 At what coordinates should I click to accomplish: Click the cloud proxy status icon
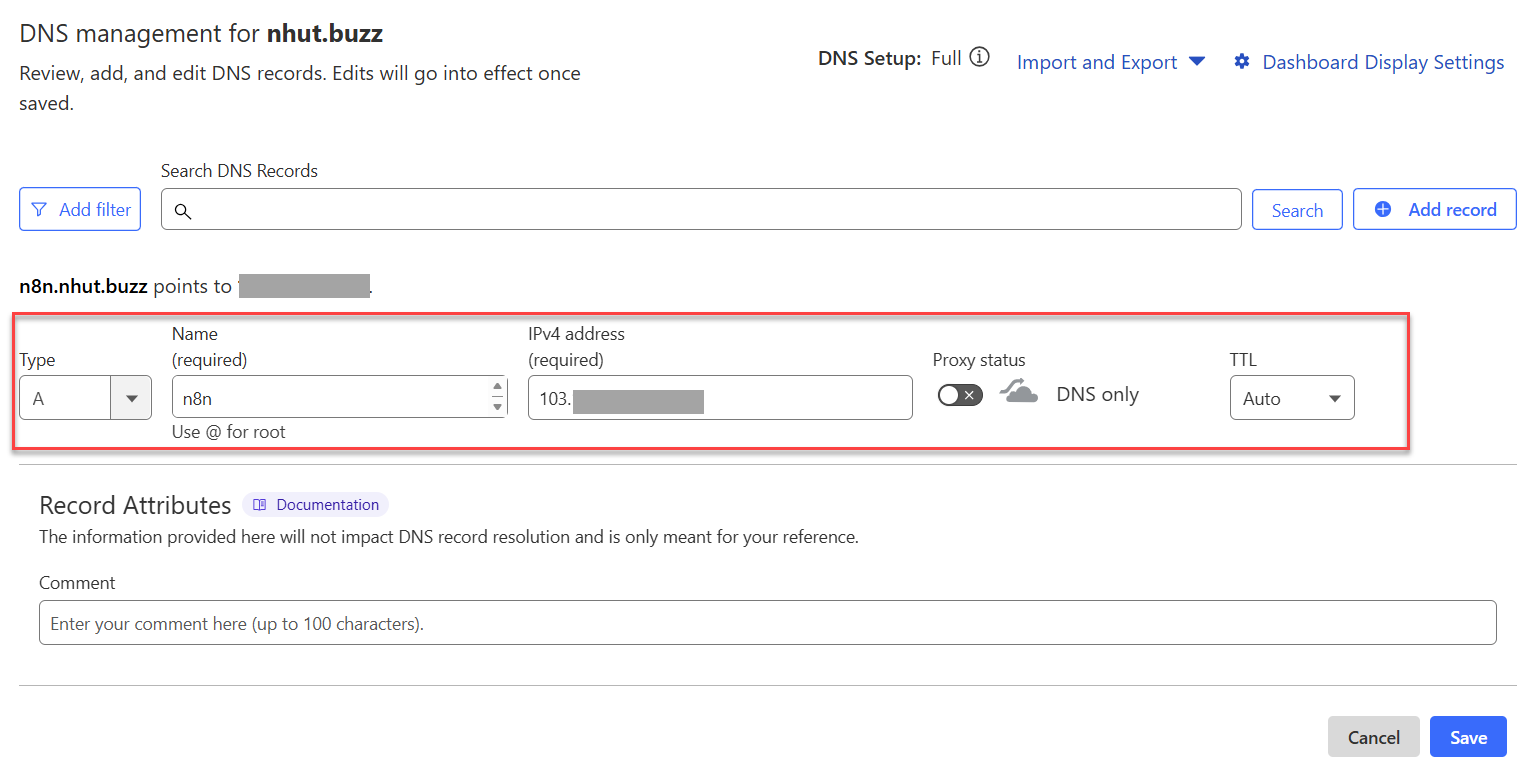(x=1019, y=394)
